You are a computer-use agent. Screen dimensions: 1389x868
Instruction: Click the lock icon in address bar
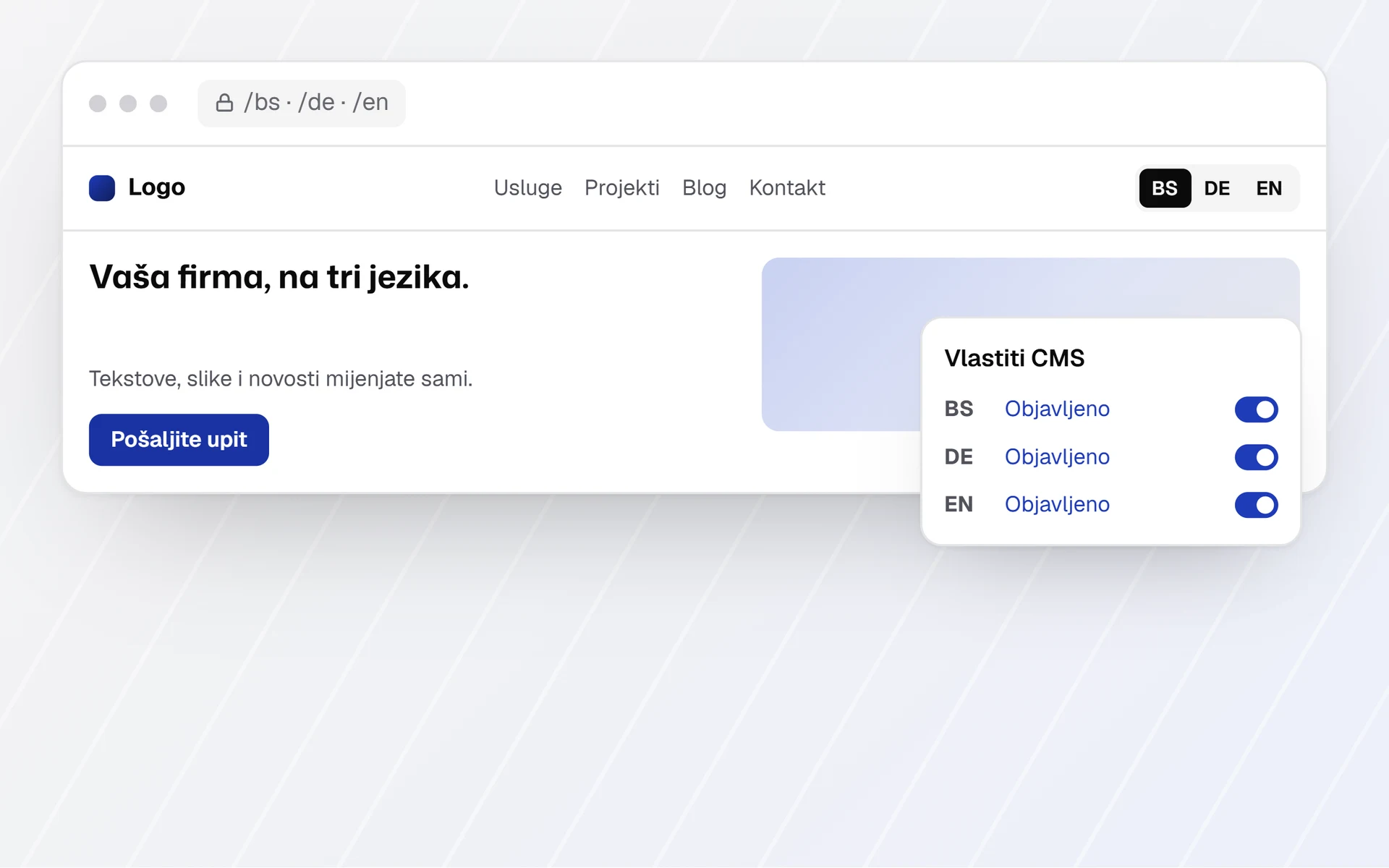pos(224,103)
